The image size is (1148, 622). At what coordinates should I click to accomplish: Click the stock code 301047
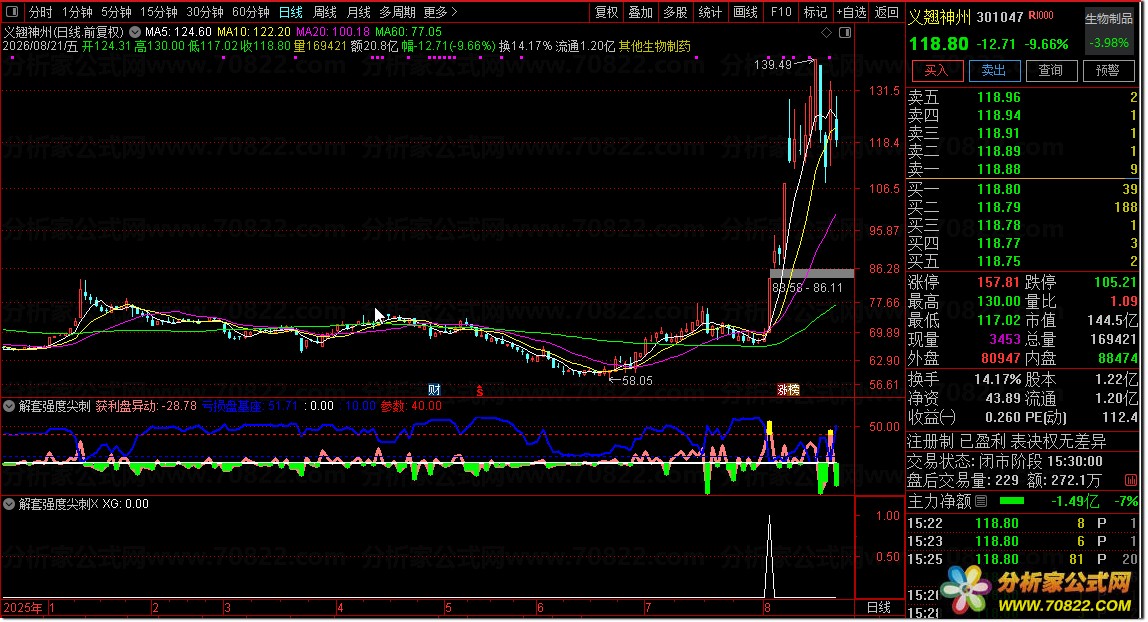(x=1000, y=17)
